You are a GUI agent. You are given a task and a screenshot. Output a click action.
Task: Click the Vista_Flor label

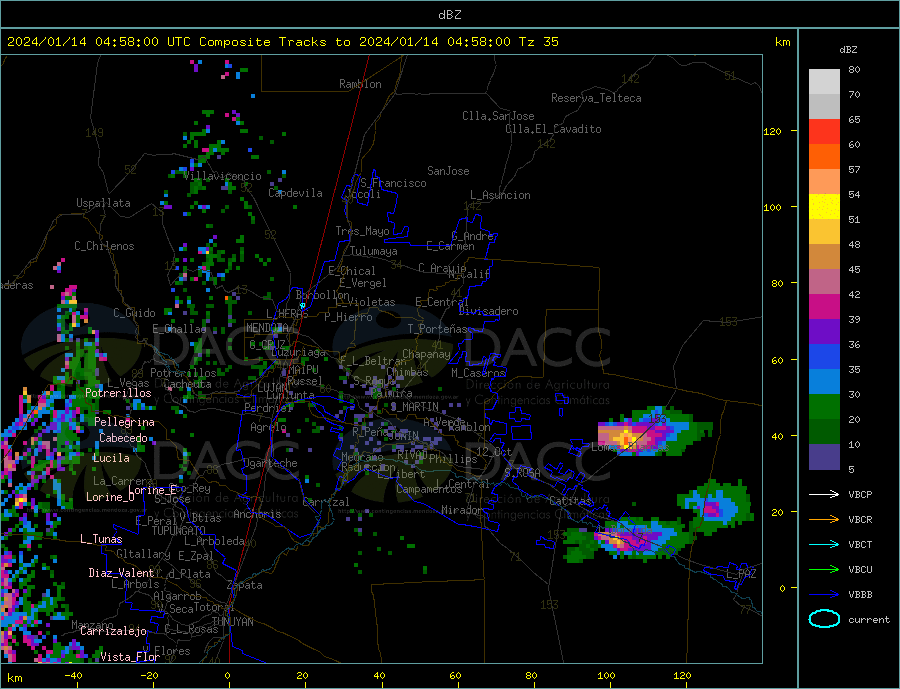tap(130, 657)
